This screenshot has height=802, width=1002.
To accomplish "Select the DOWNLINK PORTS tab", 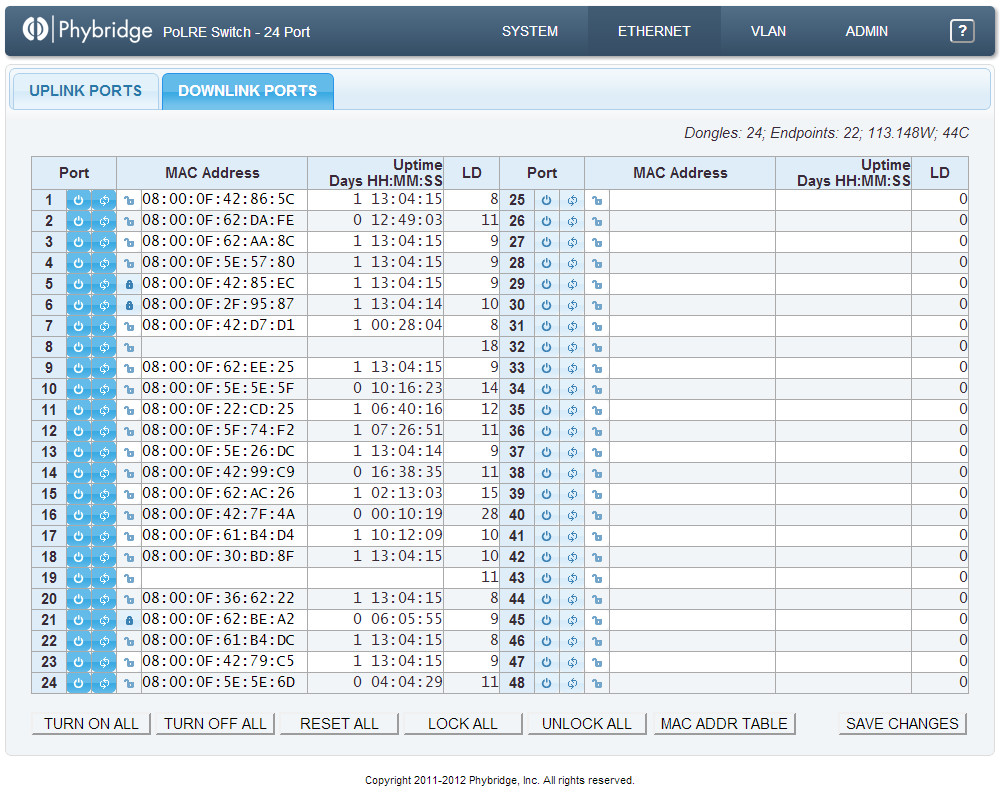I will pyautogui.click(x=247, y=91).
